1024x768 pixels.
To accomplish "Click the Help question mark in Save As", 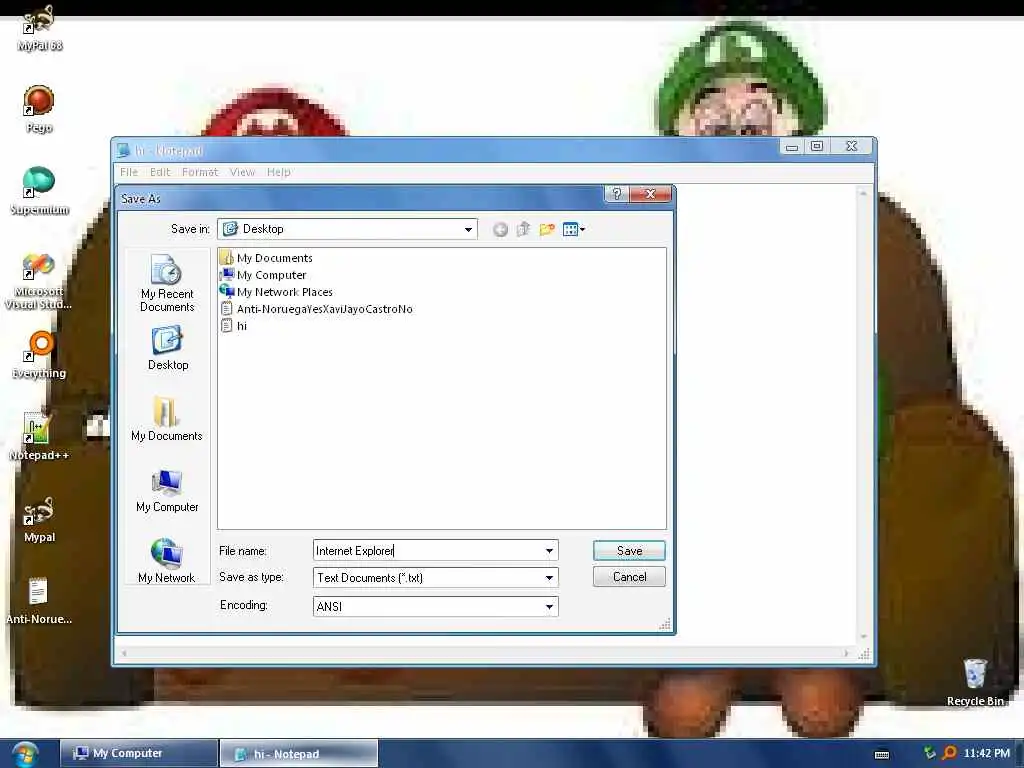I will click(616, 194).
